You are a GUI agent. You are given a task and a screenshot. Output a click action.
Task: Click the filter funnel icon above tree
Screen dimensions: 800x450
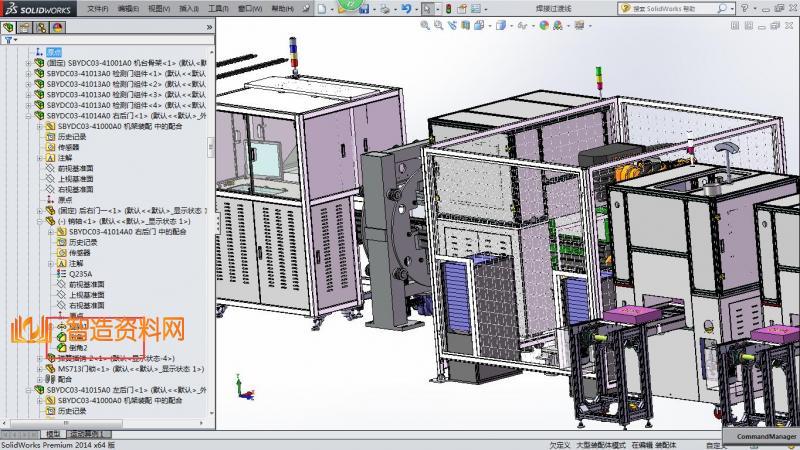click(7, 41)
